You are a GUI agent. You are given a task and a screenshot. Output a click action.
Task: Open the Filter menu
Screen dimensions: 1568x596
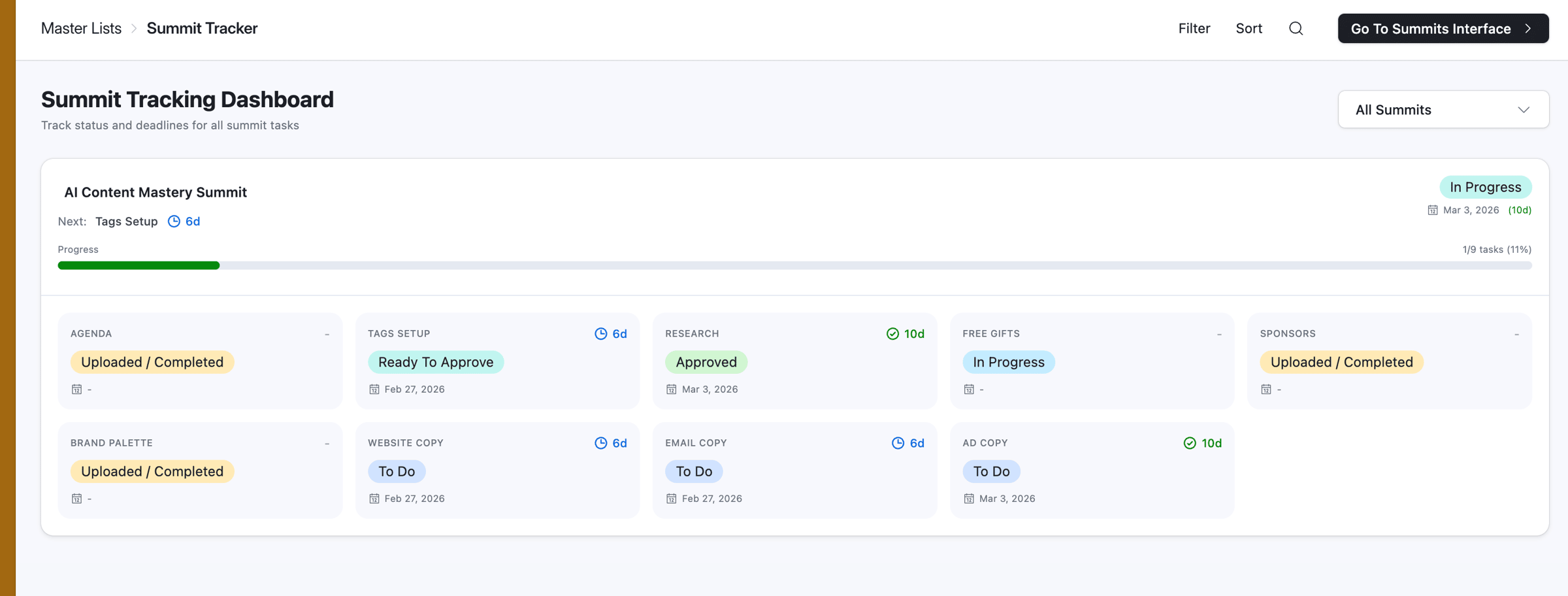[x=1194, y=29]
